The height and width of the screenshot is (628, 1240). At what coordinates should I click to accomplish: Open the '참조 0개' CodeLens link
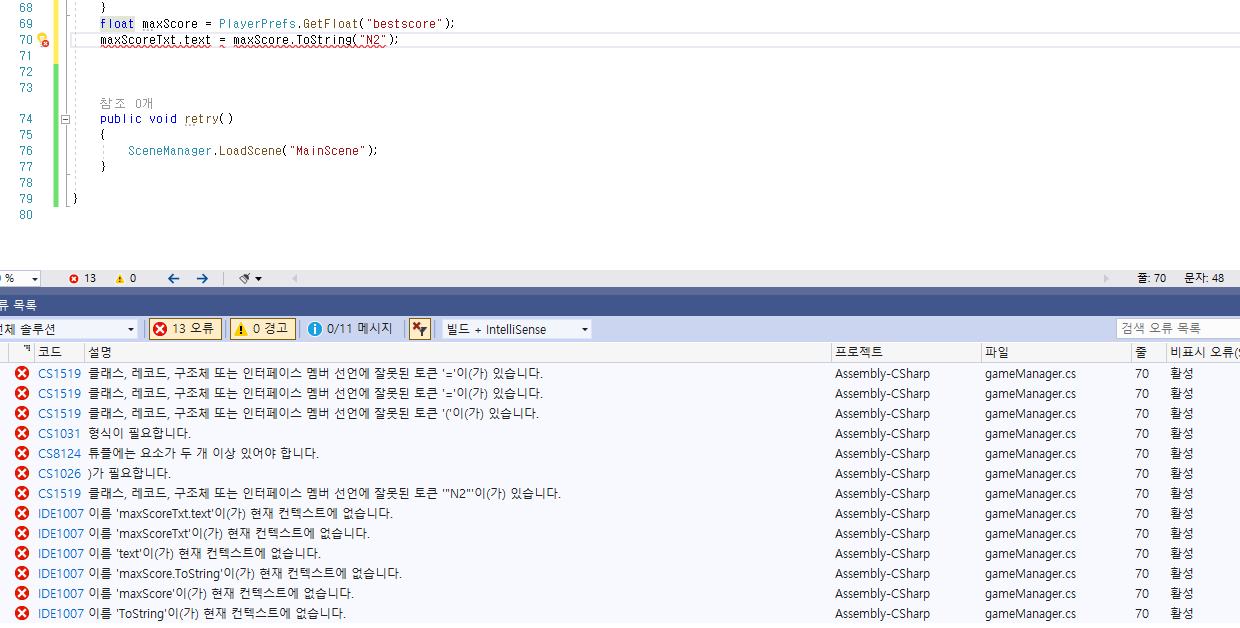tap(126, 103)
